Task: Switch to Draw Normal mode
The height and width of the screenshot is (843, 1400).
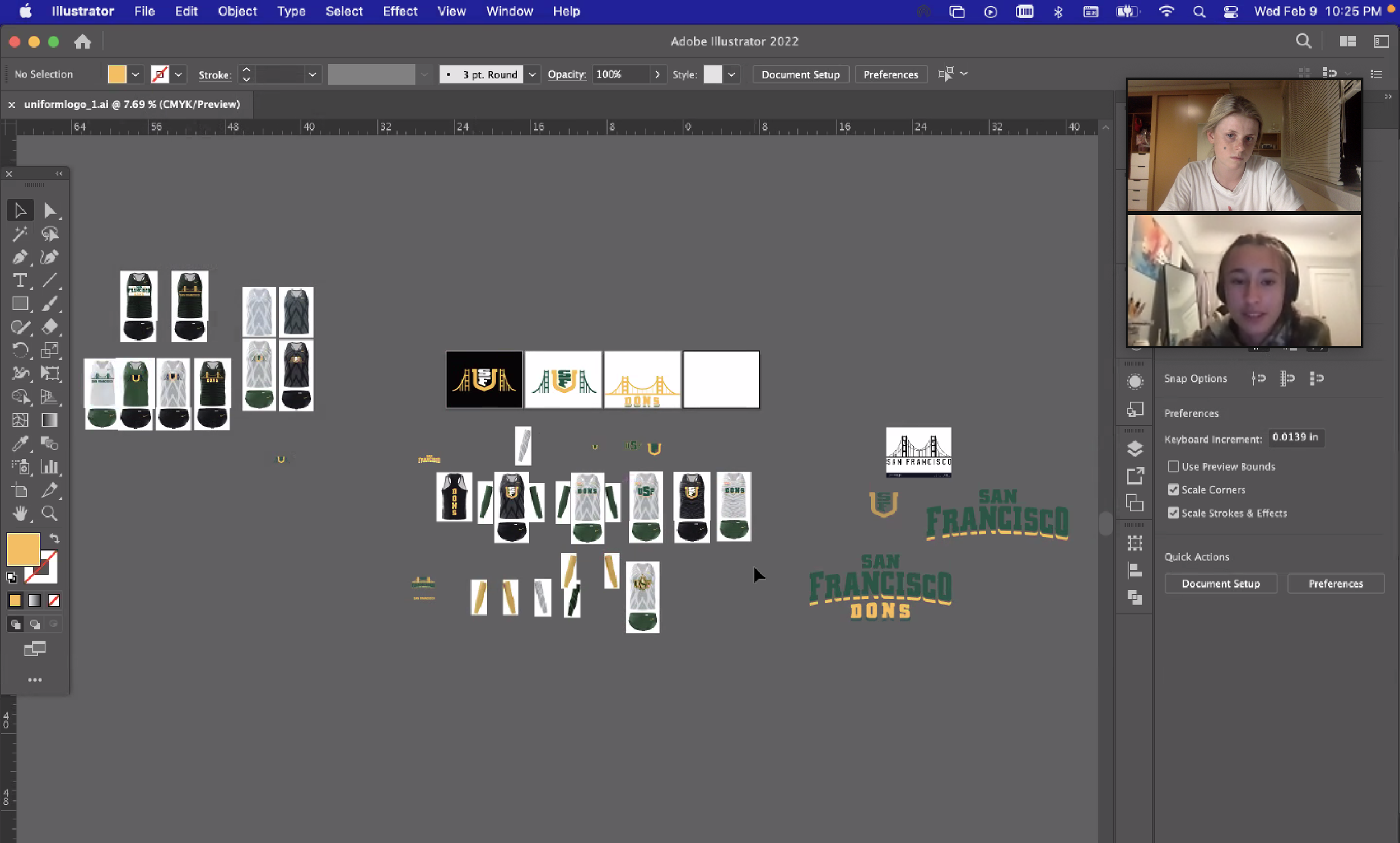Action: 15,624
